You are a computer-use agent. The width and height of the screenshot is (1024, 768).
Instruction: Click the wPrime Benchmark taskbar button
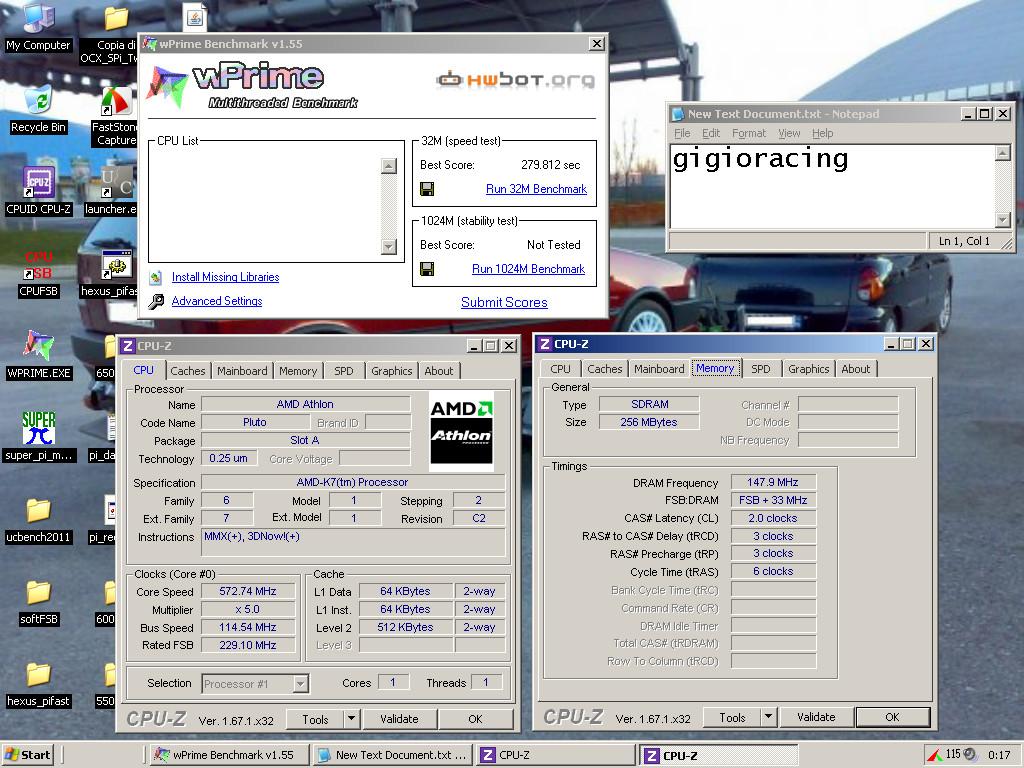click(229, 755)
